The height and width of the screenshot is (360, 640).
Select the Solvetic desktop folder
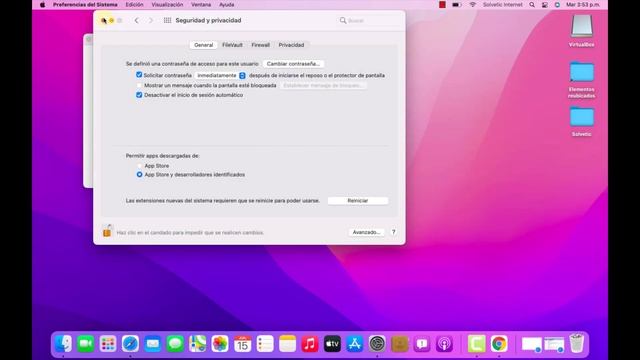(581, 121)
